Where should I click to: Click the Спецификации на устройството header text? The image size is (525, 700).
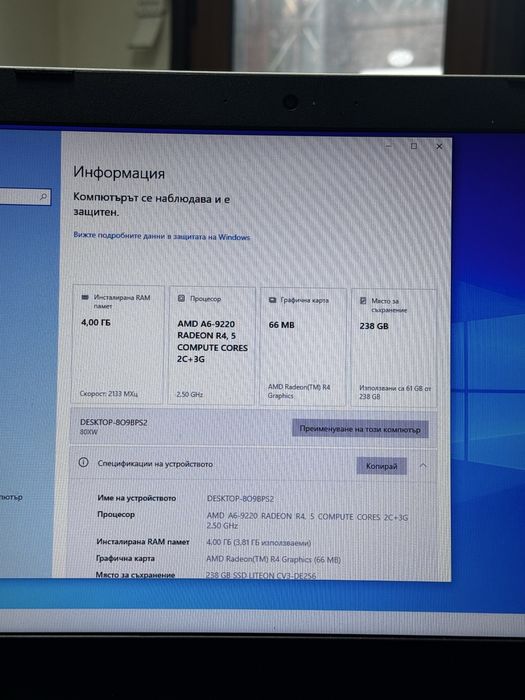pos(155,464)
